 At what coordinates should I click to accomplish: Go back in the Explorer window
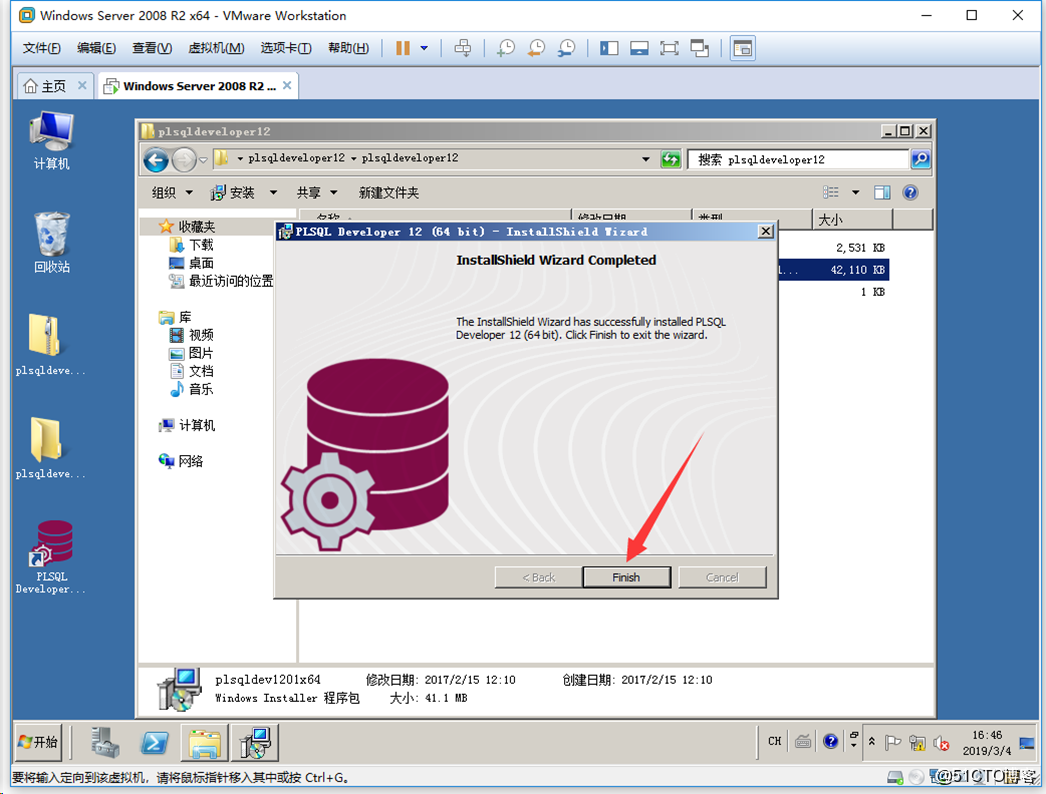click(x=156, y=159)
